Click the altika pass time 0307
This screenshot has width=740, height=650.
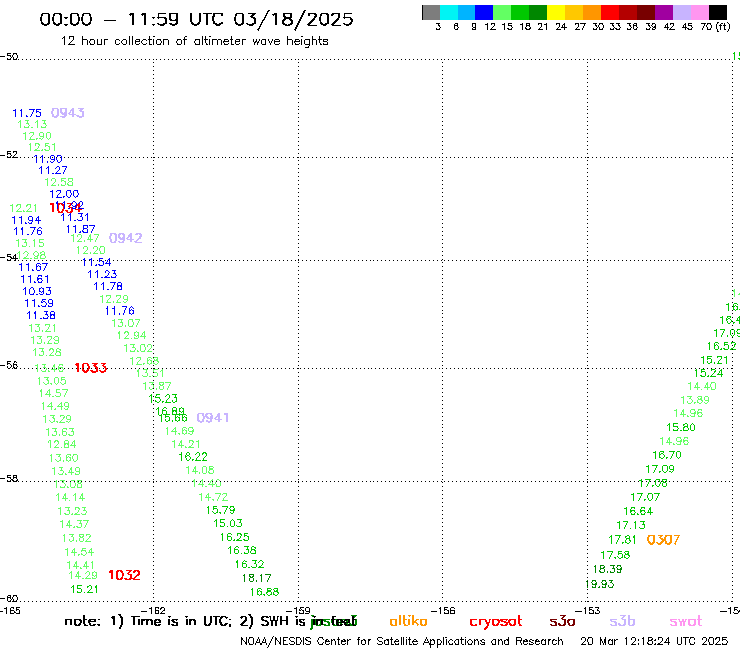point(663,540)
